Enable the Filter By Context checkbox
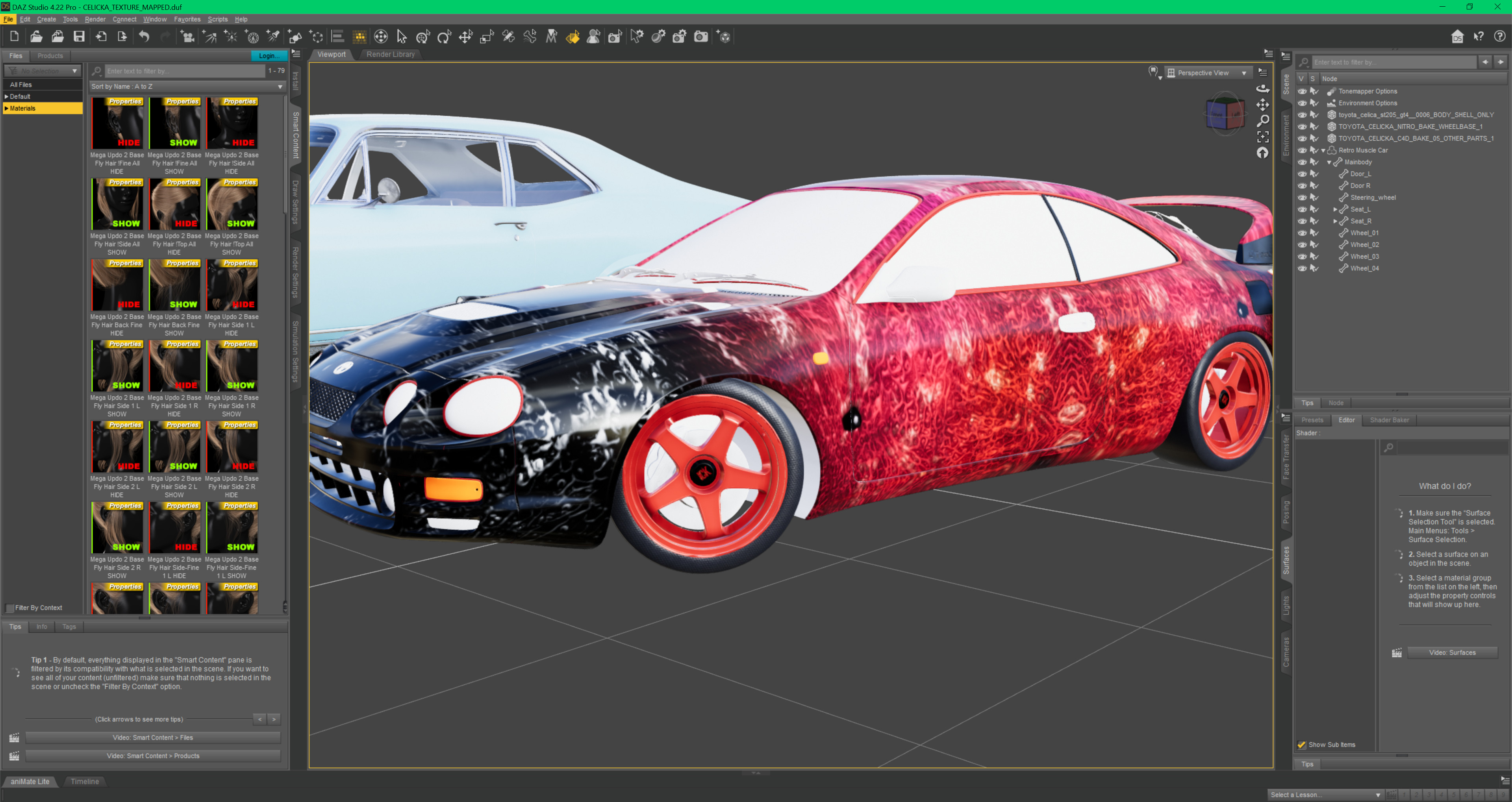This screenshot has width=1512, height=802. click(x=10, y=608)
